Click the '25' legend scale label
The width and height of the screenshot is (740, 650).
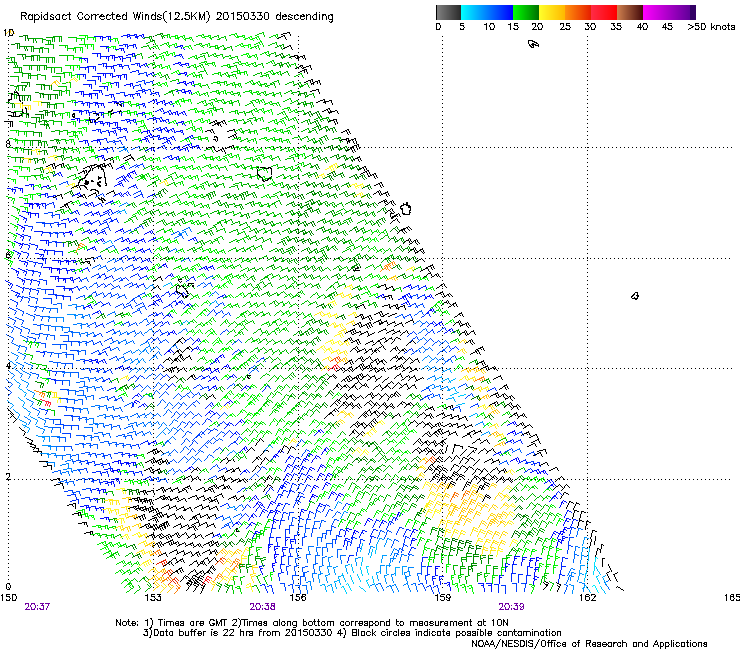coord(564,27)
